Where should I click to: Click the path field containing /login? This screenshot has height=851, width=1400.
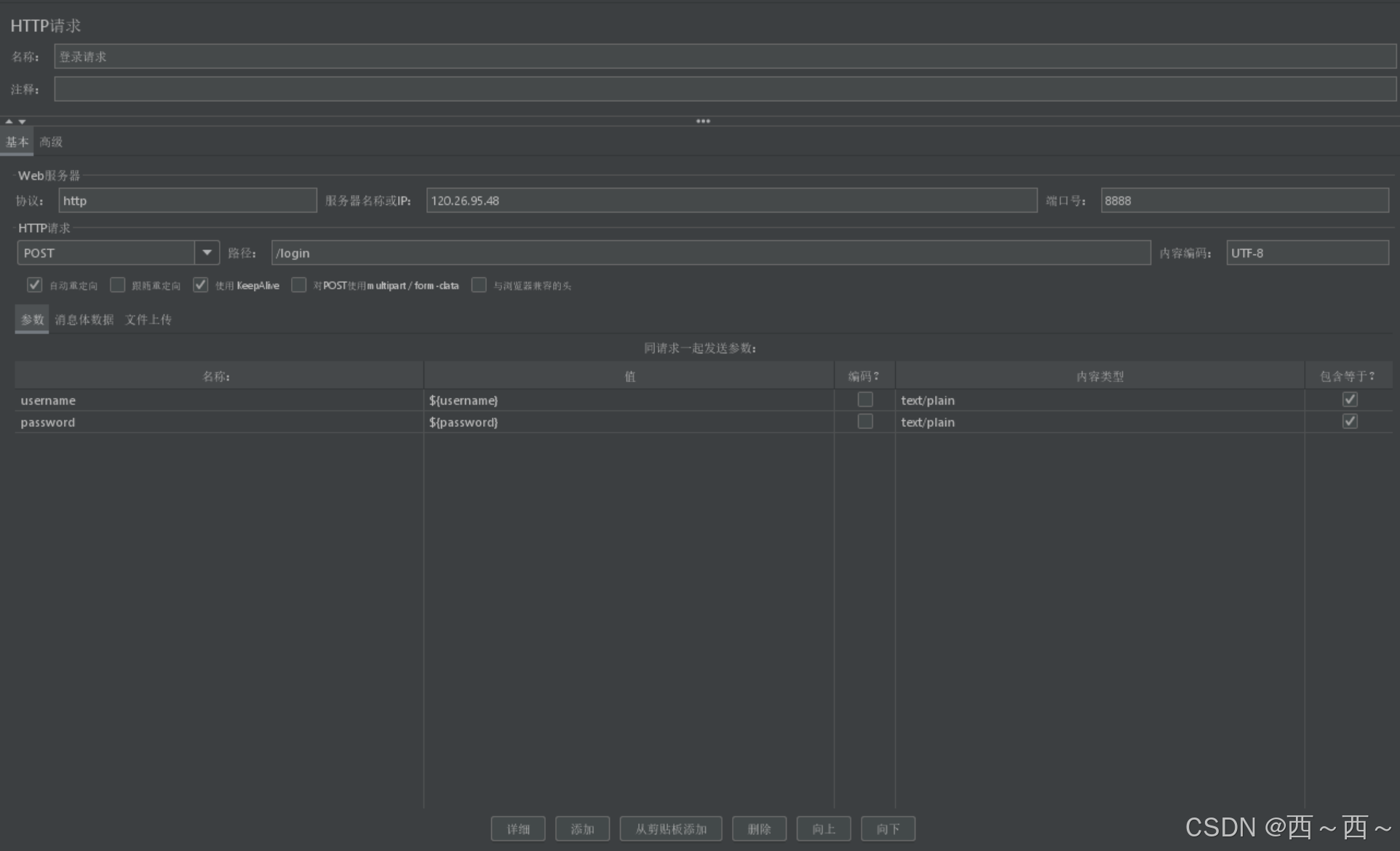tap(710, 253)
